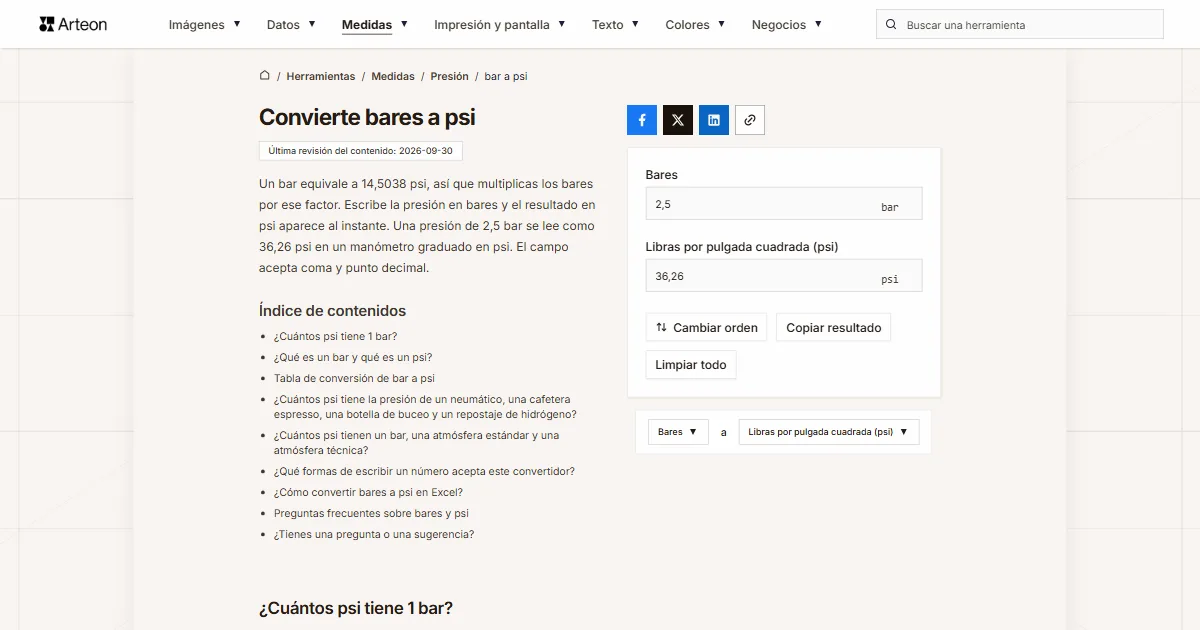Image resolution: width=1200 pixels, height=630 pixels.
Task: Click the Última revisión date badge
Action: point(360,151)
